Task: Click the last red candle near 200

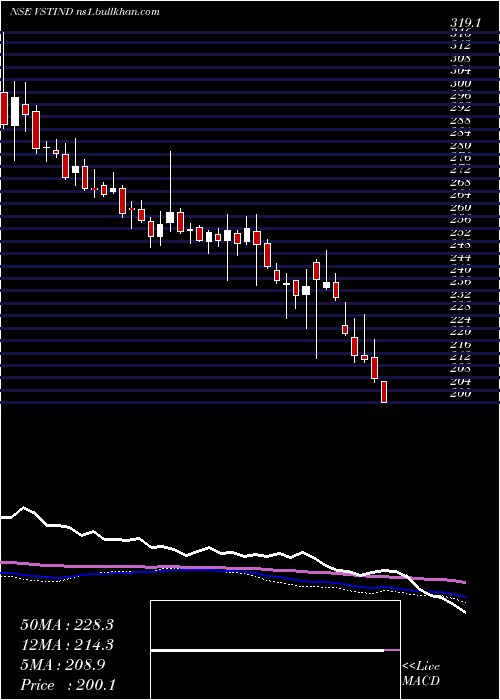Action: [x=383, y=392]
